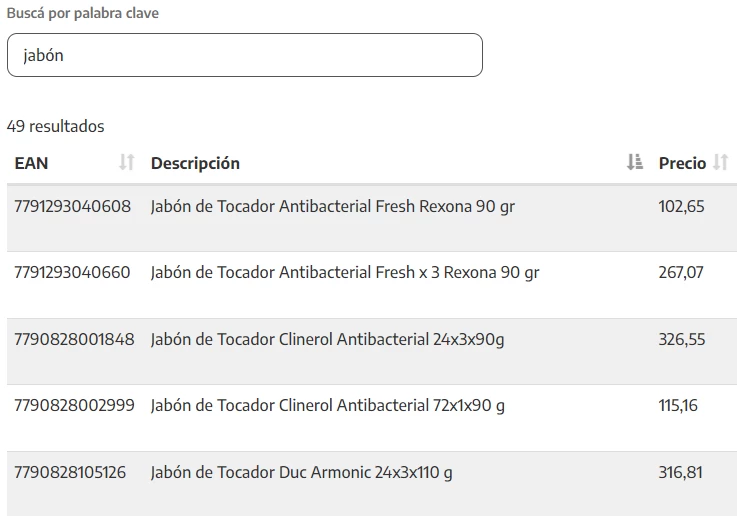This screenshot has width=737, height=516.
Task: Select the Clinerol Antibacterial 72x1x90 g description
Action: [327, 405]
